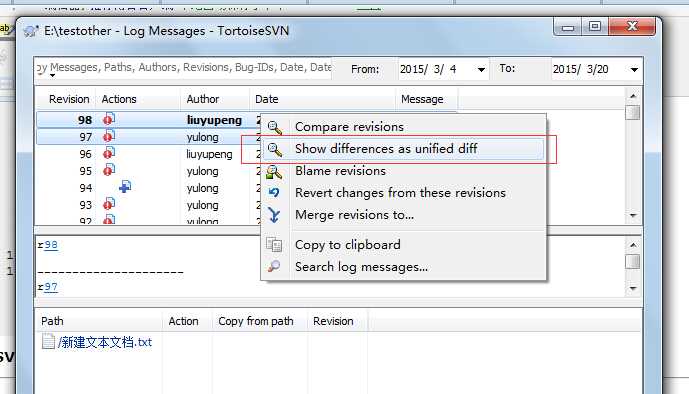Click the Revert changes arrow icon
This screenshot has width=689, height=394.
[274, 192]
